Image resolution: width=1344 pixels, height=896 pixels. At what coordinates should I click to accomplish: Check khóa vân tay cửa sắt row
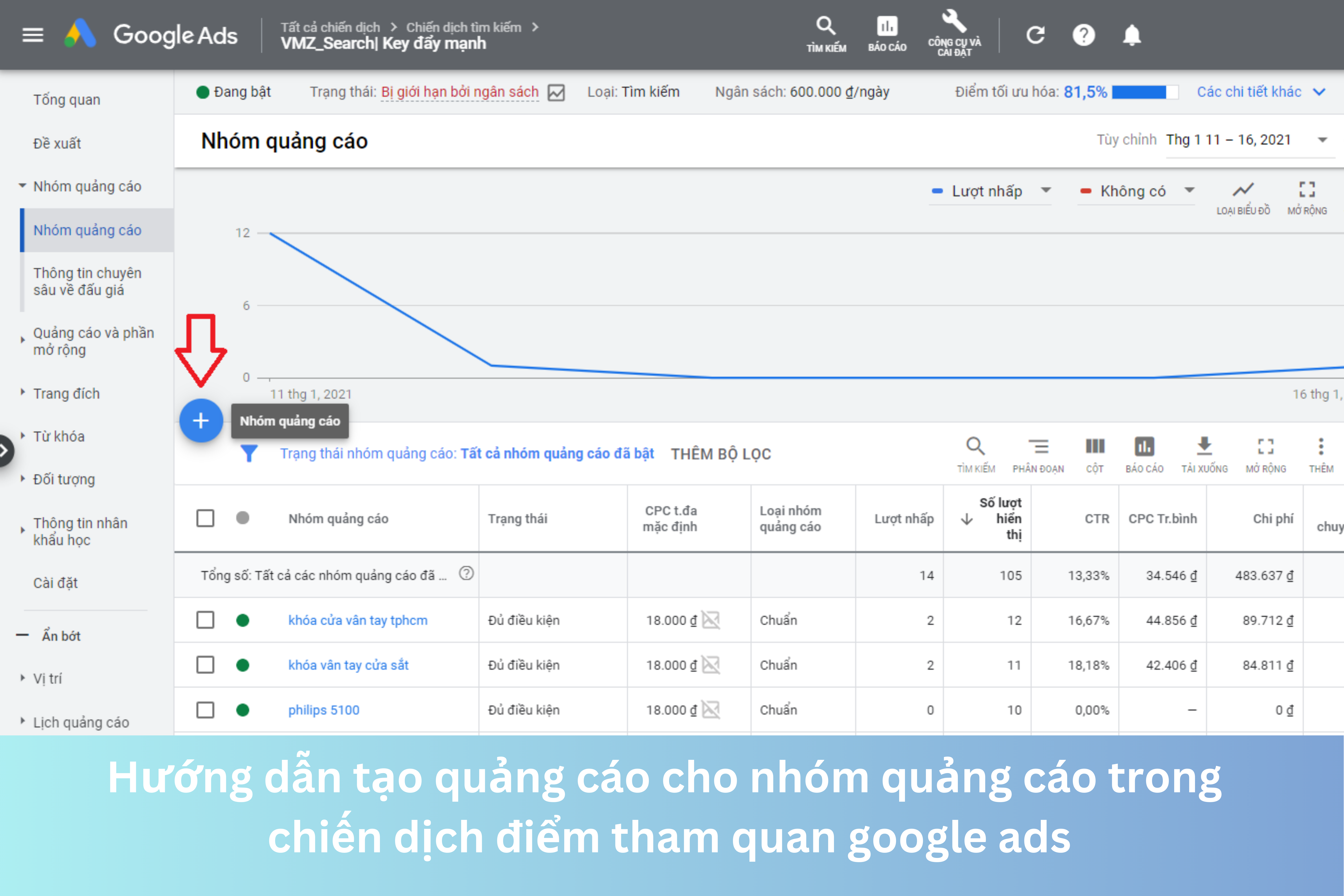(205, 665)
